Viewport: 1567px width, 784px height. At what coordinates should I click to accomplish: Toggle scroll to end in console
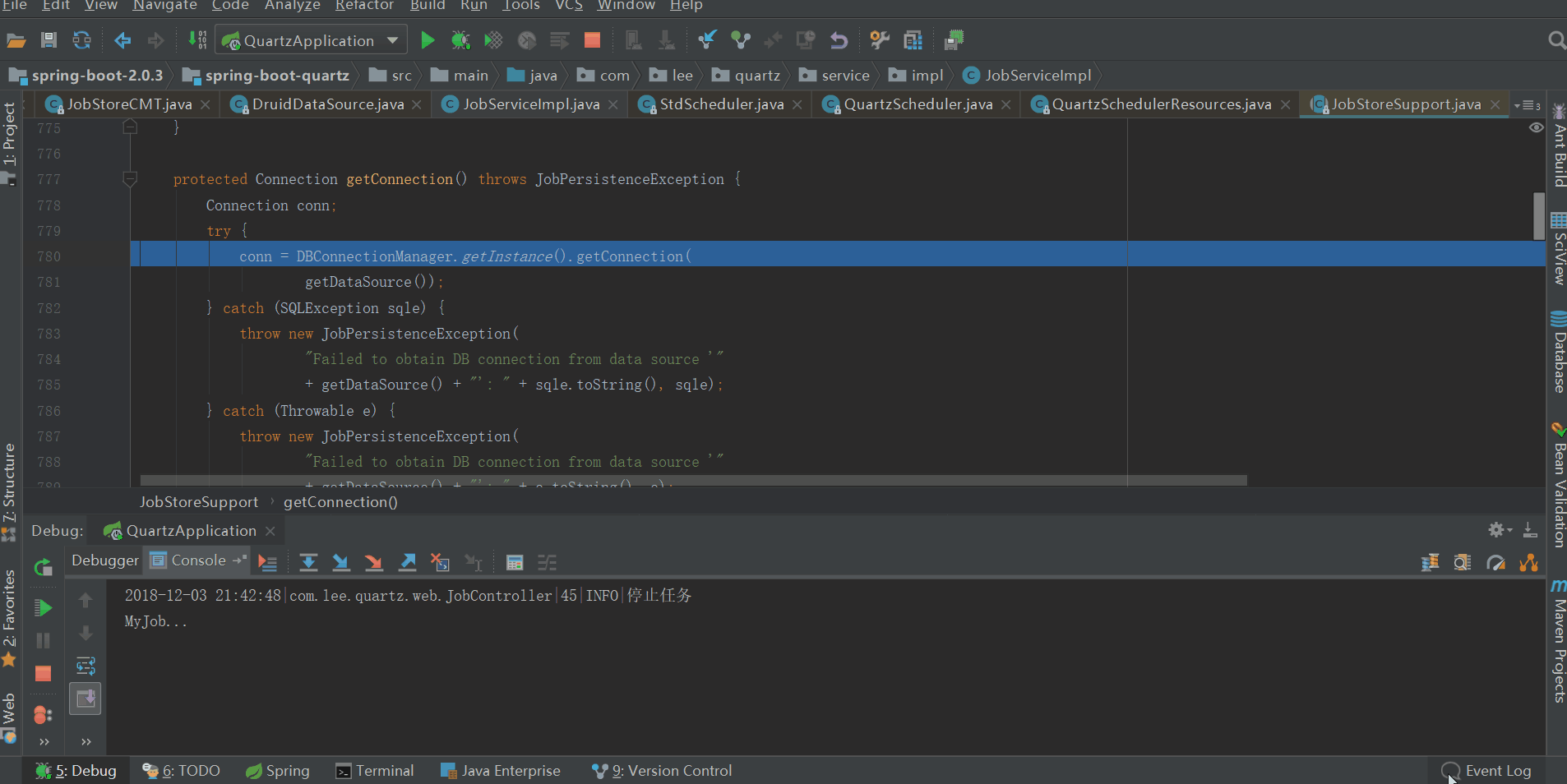click(85, 699)
